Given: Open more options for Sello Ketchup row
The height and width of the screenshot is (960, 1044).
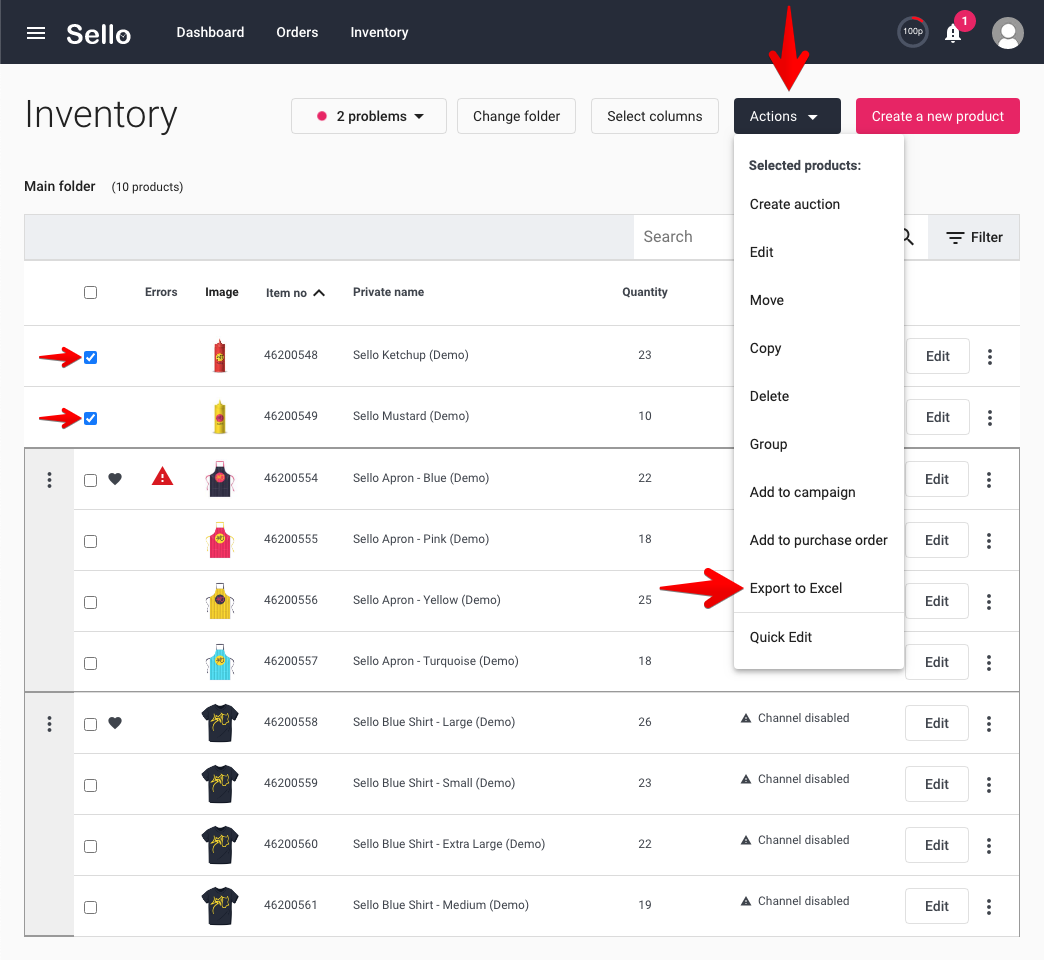Looking at the screenshot, I should [990, 357].
